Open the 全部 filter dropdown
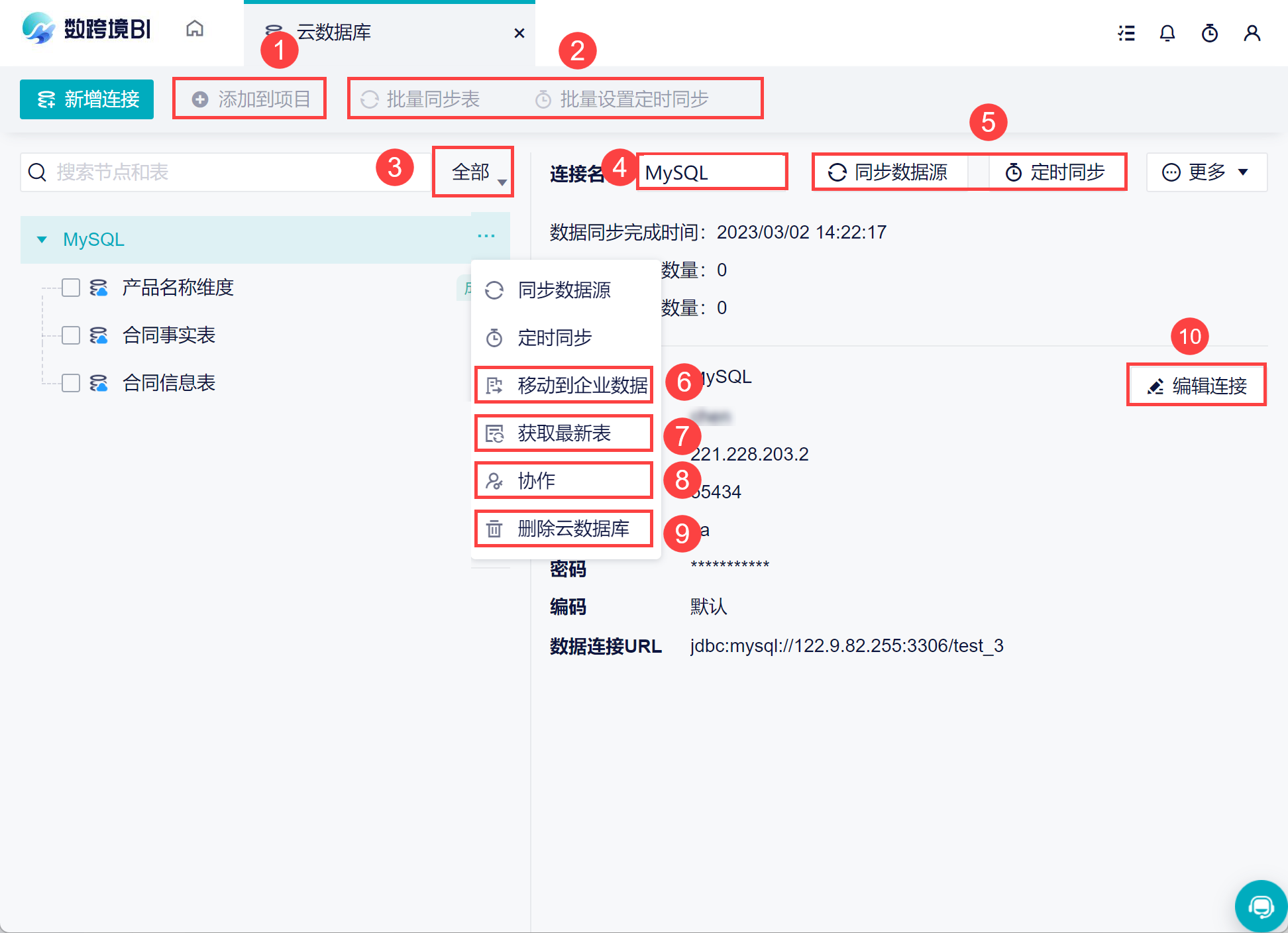This screenshot has width=1288, height=933. pos(473,172)
